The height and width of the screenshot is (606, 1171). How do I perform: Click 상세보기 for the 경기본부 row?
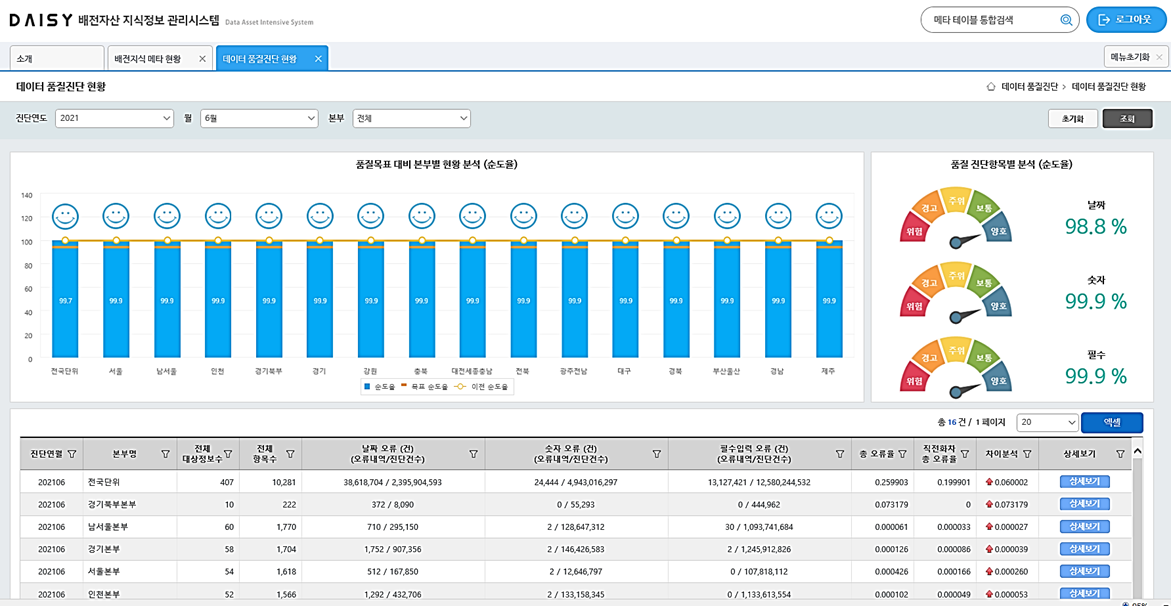click(1085, 549)
